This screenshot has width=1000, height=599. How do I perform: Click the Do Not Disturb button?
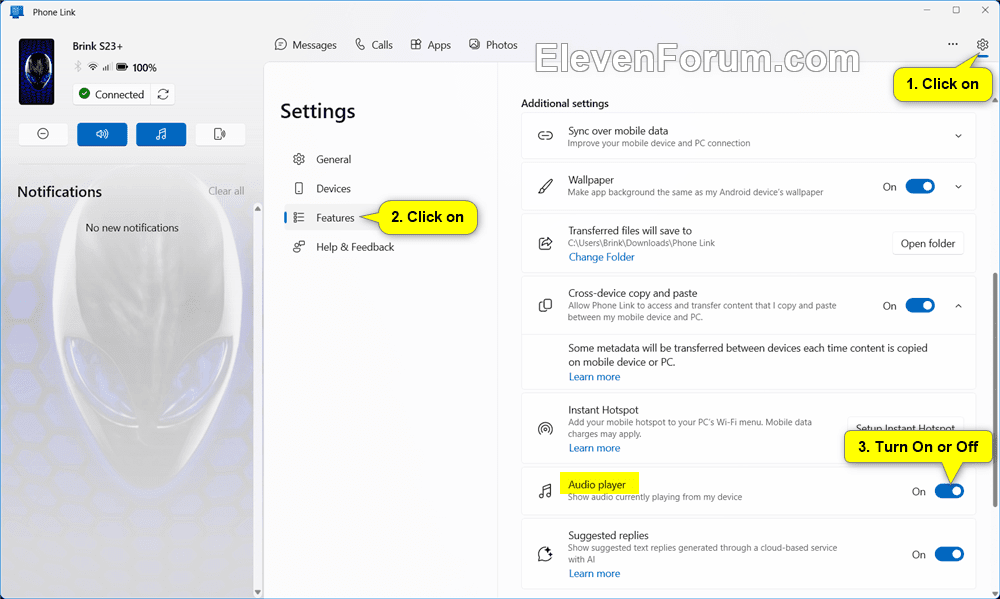[x=43, y=134]
